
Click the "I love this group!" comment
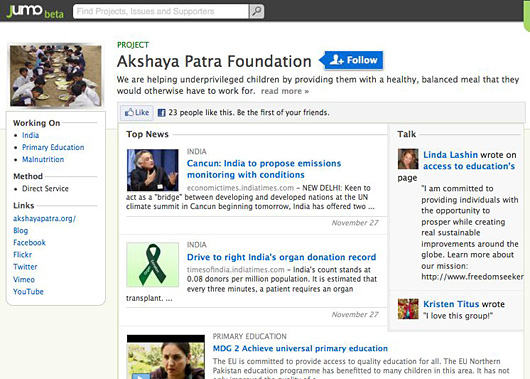coord(458,316)
